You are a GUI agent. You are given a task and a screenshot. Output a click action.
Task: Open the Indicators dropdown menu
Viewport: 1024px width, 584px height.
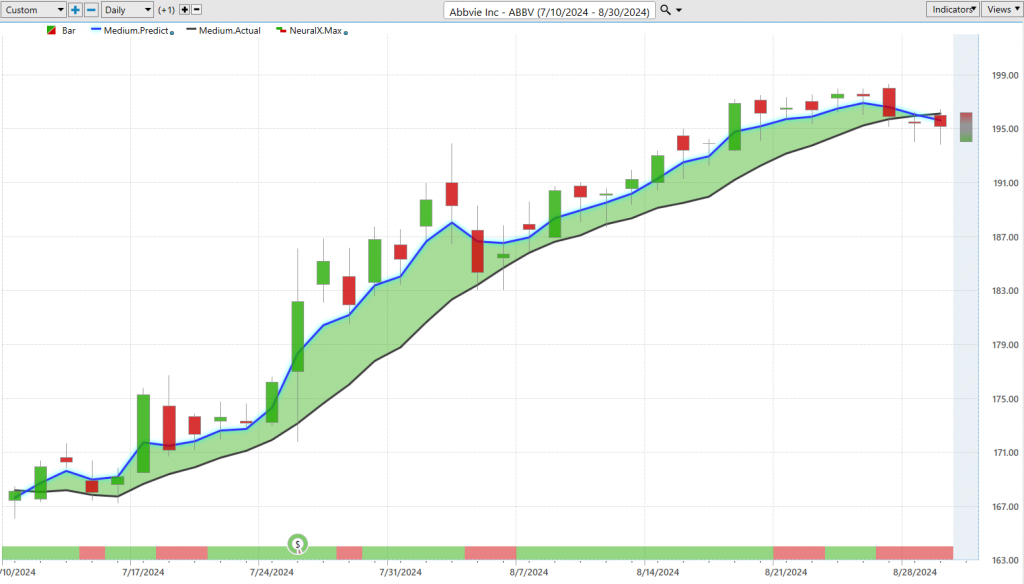pos(952,9)
